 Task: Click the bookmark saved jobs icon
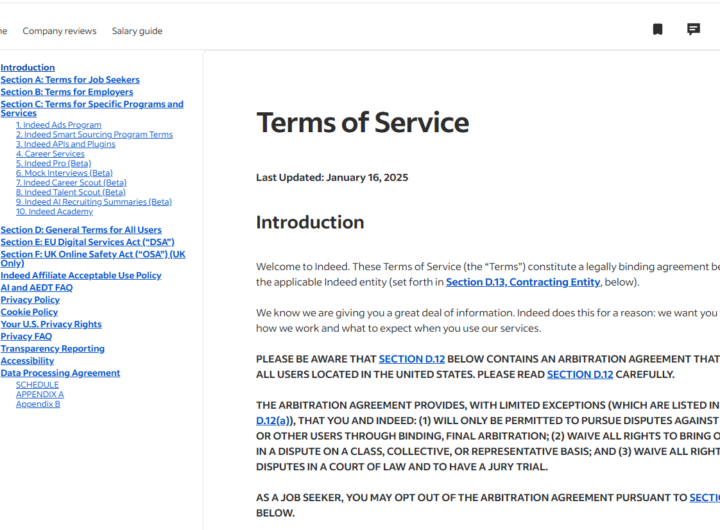657,30
